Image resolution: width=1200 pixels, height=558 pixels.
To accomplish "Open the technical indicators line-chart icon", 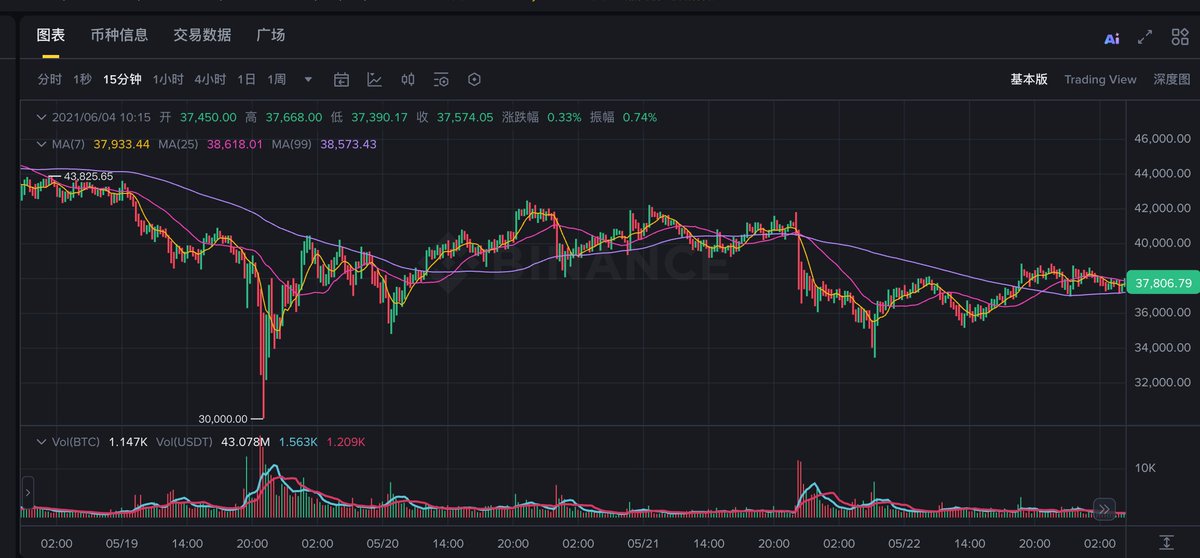I will [375, 79].
